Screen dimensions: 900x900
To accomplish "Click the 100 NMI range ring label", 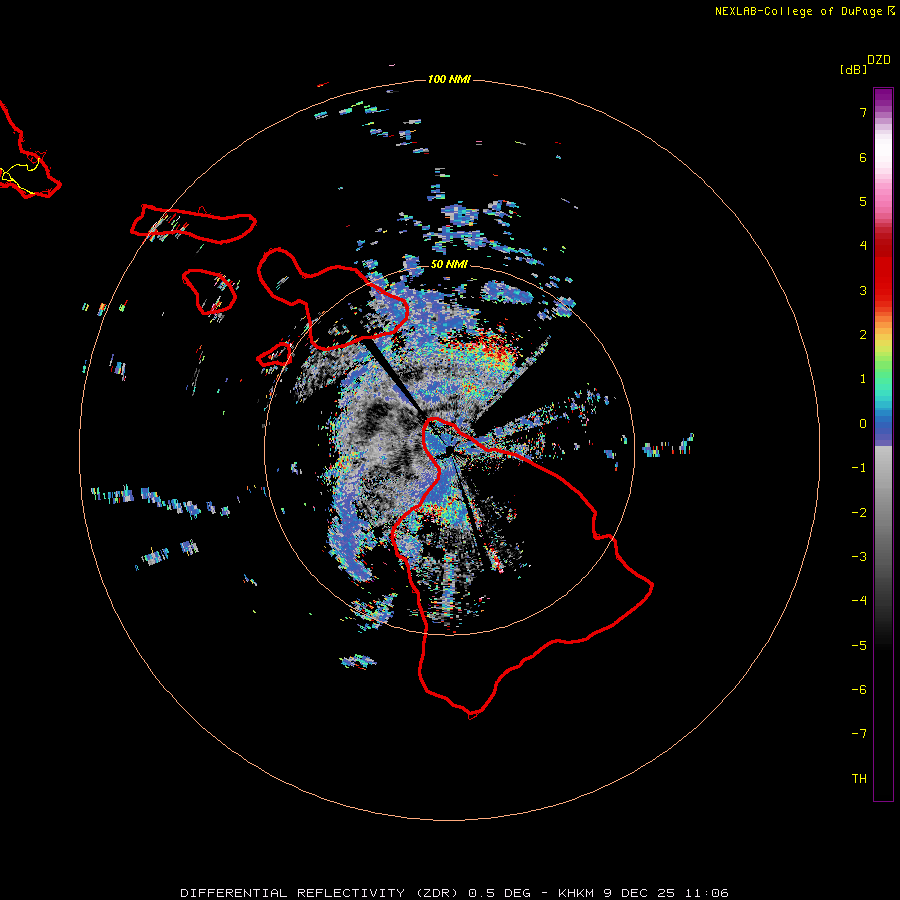I will pyautogui.click(x=449, y=79).
